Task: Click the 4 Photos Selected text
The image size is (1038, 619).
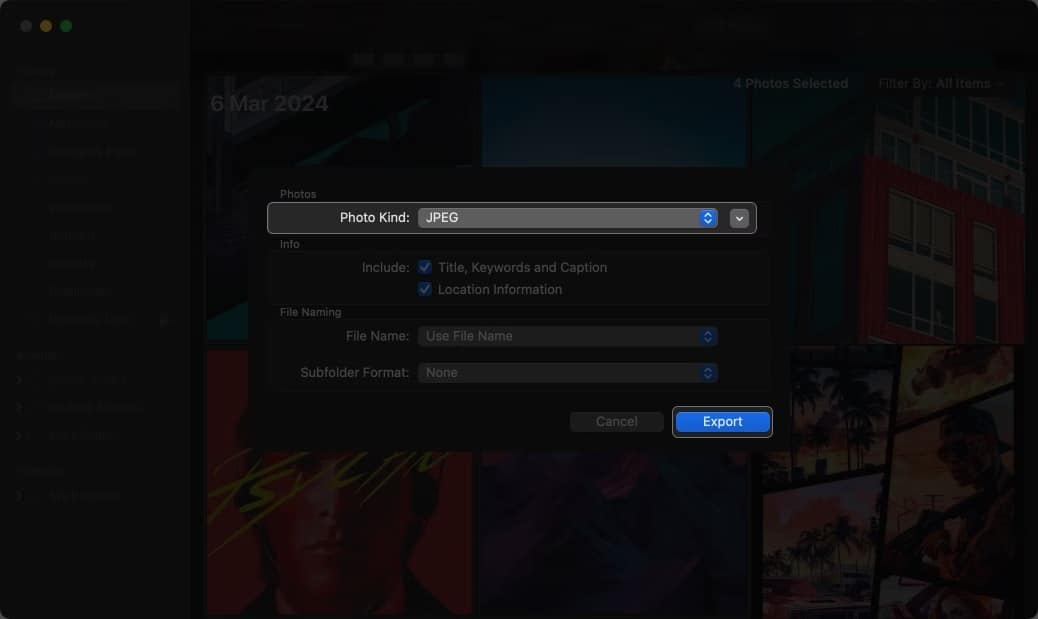Action: tap(790, 83)
